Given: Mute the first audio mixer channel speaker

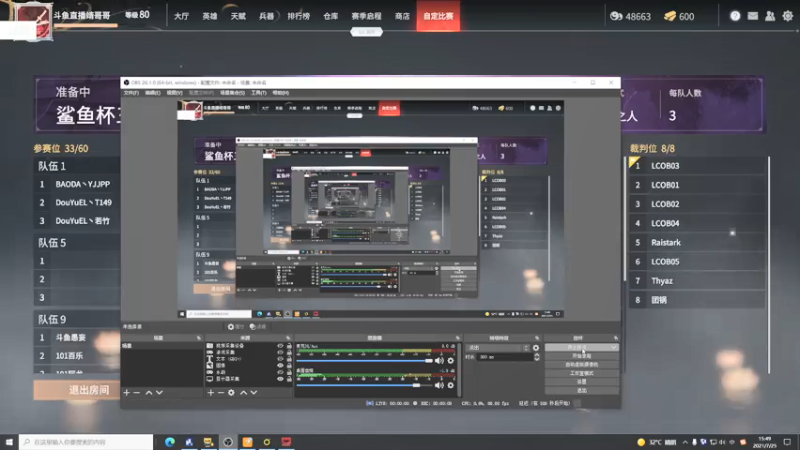Looking at the screenshot, I should tap(439, 360).
